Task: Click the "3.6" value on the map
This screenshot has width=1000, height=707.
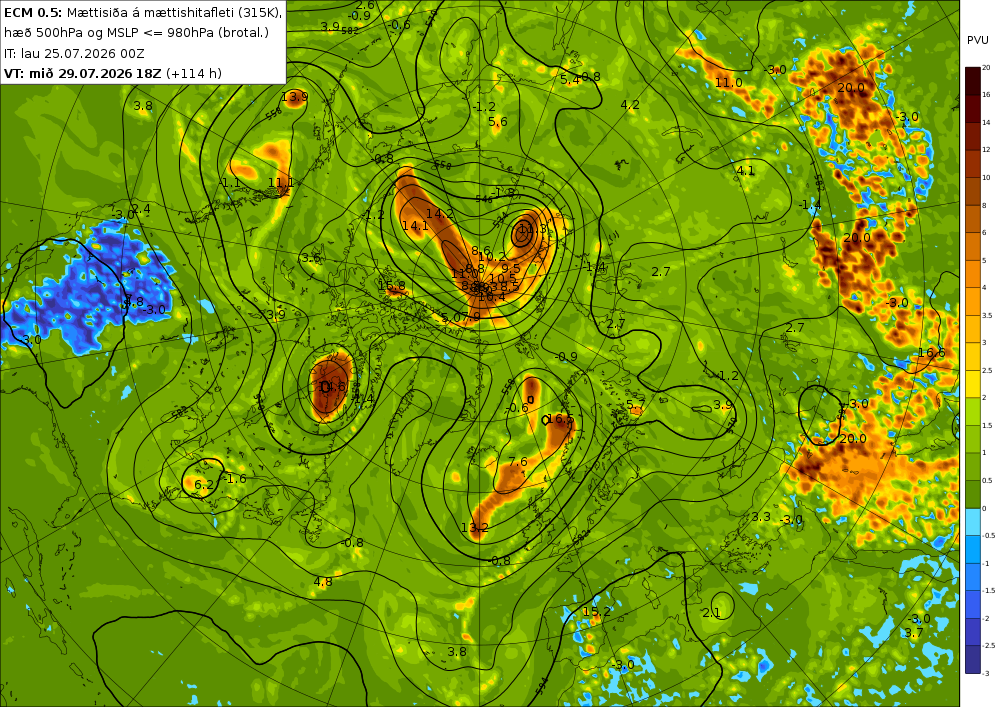Action: tap(311, 258)
